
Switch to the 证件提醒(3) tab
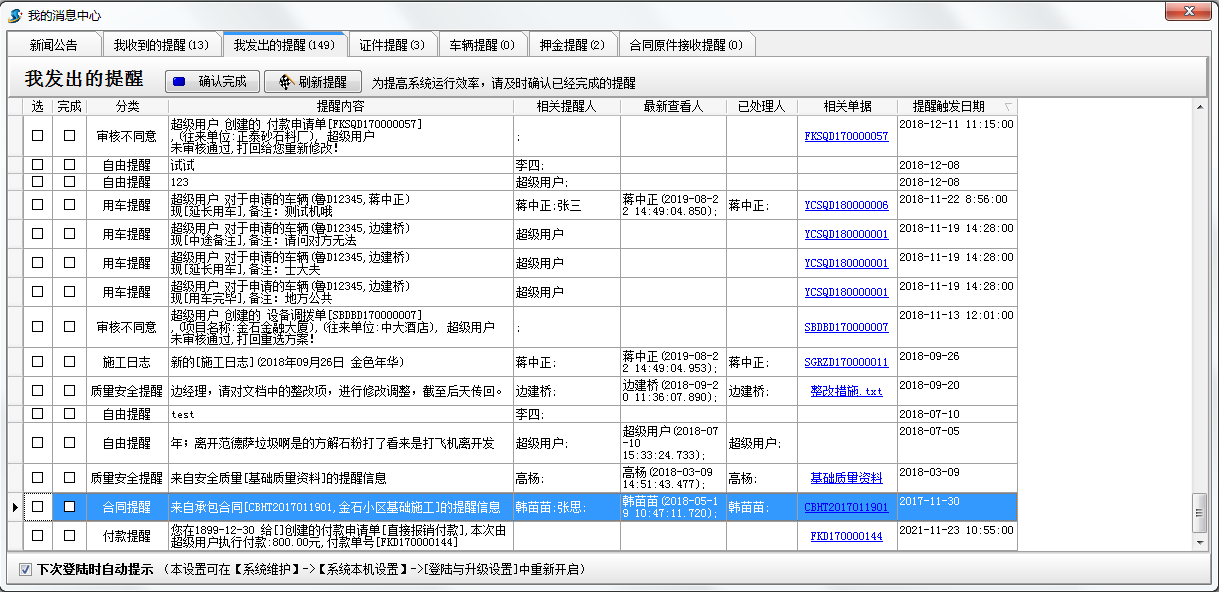394,44
